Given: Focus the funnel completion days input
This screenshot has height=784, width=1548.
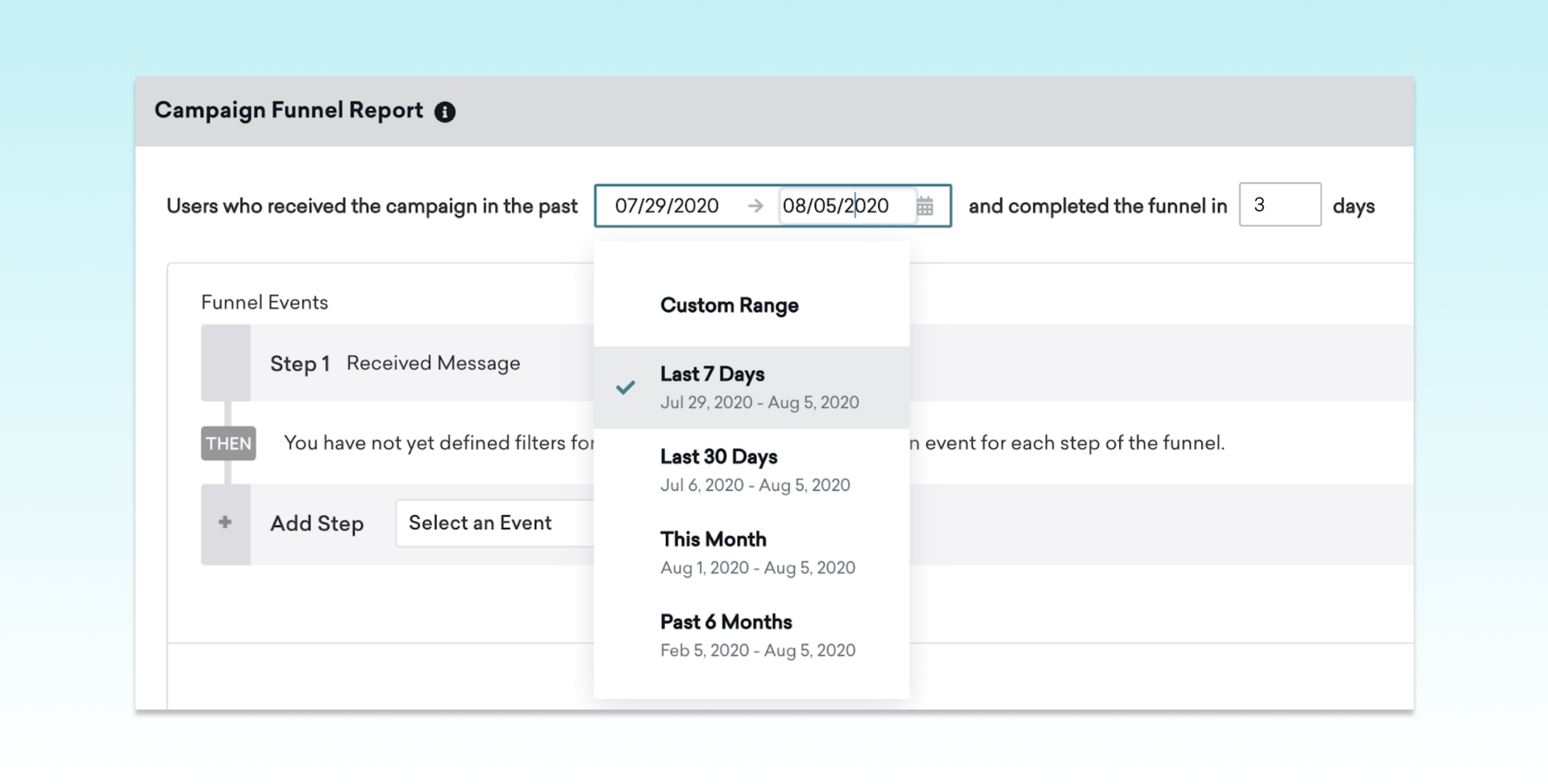Looking at the screenshot, I should point(1279,205).
